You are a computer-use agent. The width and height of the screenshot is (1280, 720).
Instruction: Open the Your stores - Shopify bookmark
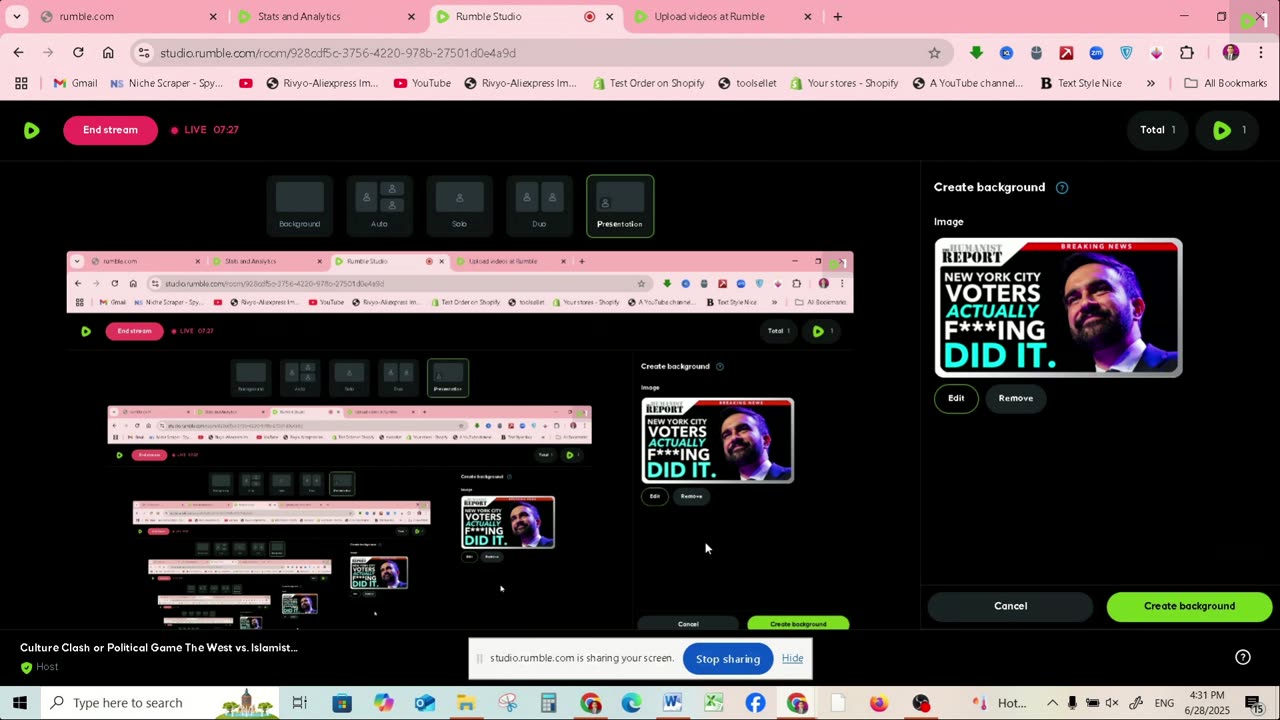point(843,83)
